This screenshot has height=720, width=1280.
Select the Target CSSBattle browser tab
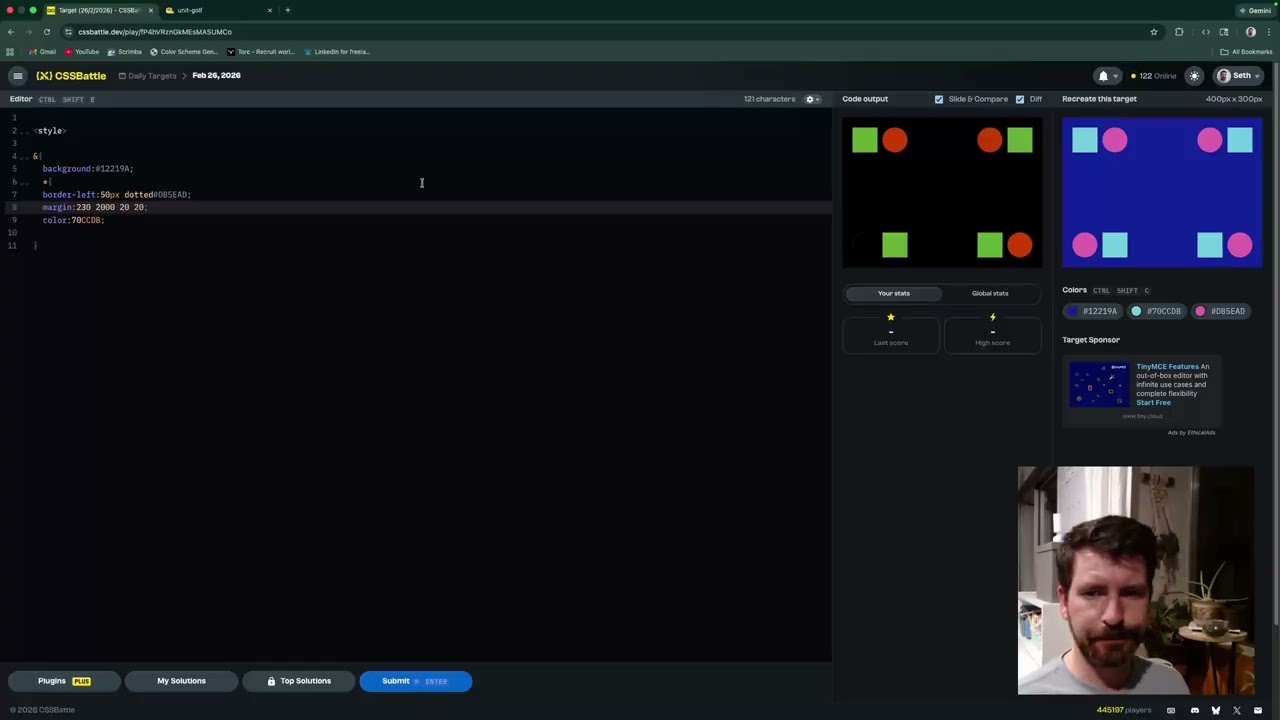[x=100, y=10]
